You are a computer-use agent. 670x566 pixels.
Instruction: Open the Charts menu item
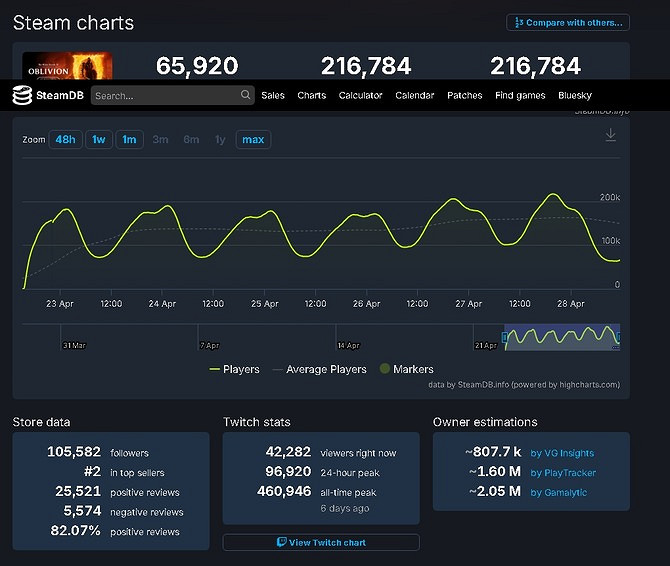pyautogui.click(x=311, y=95)
